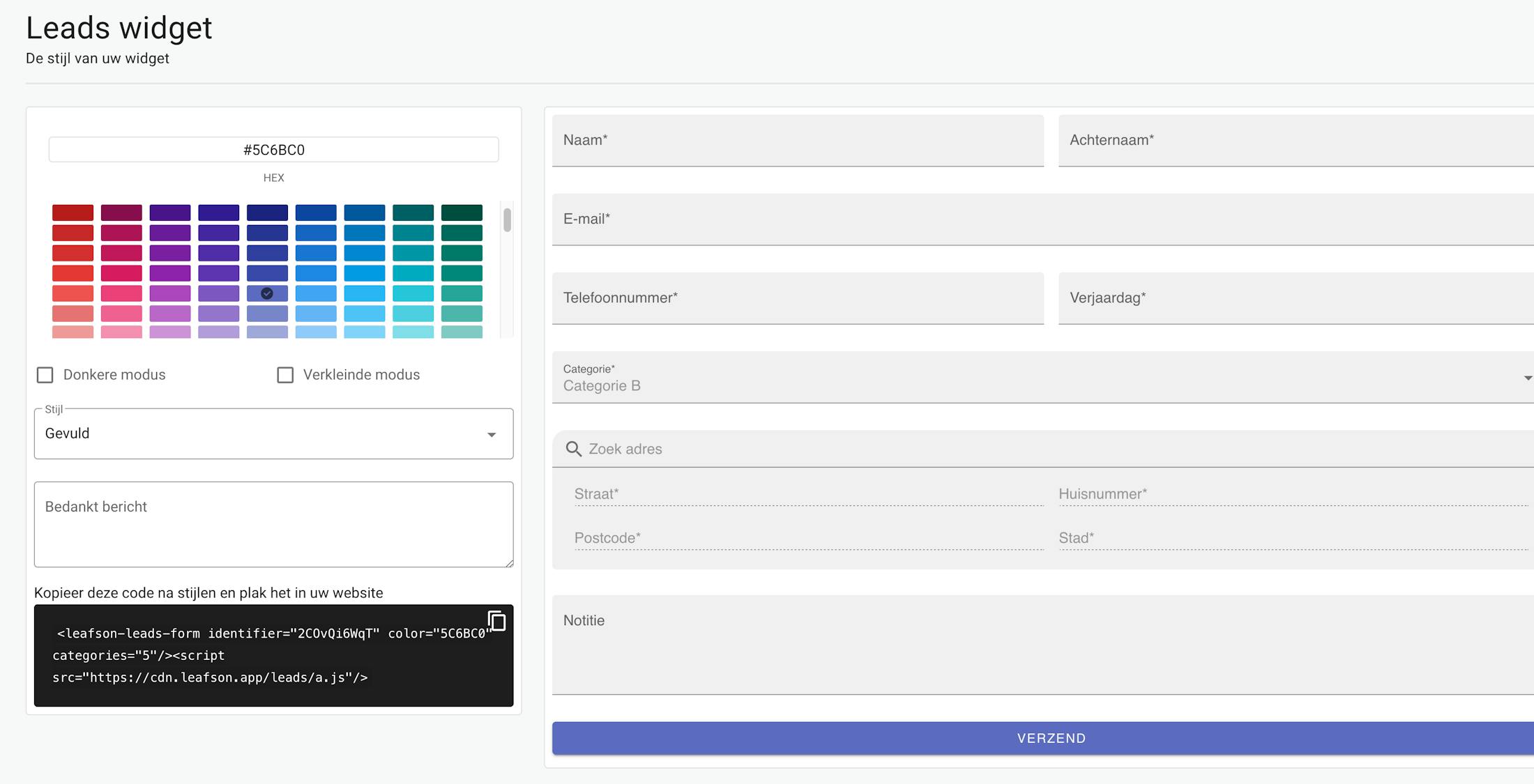The width and height of the screenshot is (1534, 784).
Task: Click the Straat field
Action: 809,494
